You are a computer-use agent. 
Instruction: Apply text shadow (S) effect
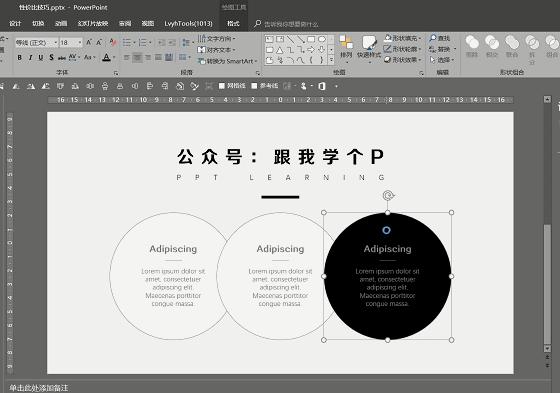click(x=51, y=57)
